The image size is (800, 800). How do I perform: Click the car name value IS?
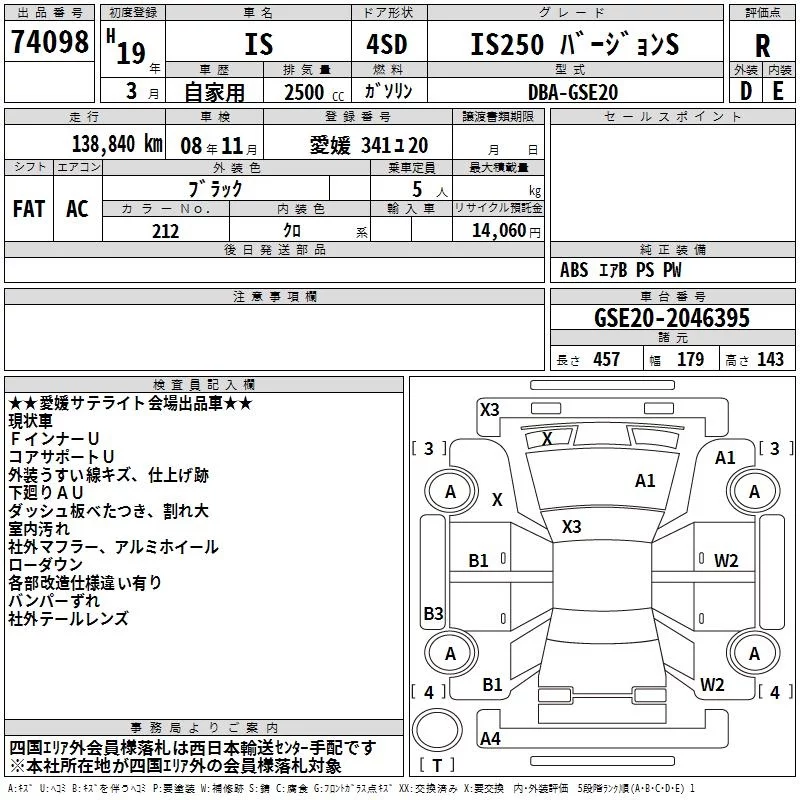258,44
